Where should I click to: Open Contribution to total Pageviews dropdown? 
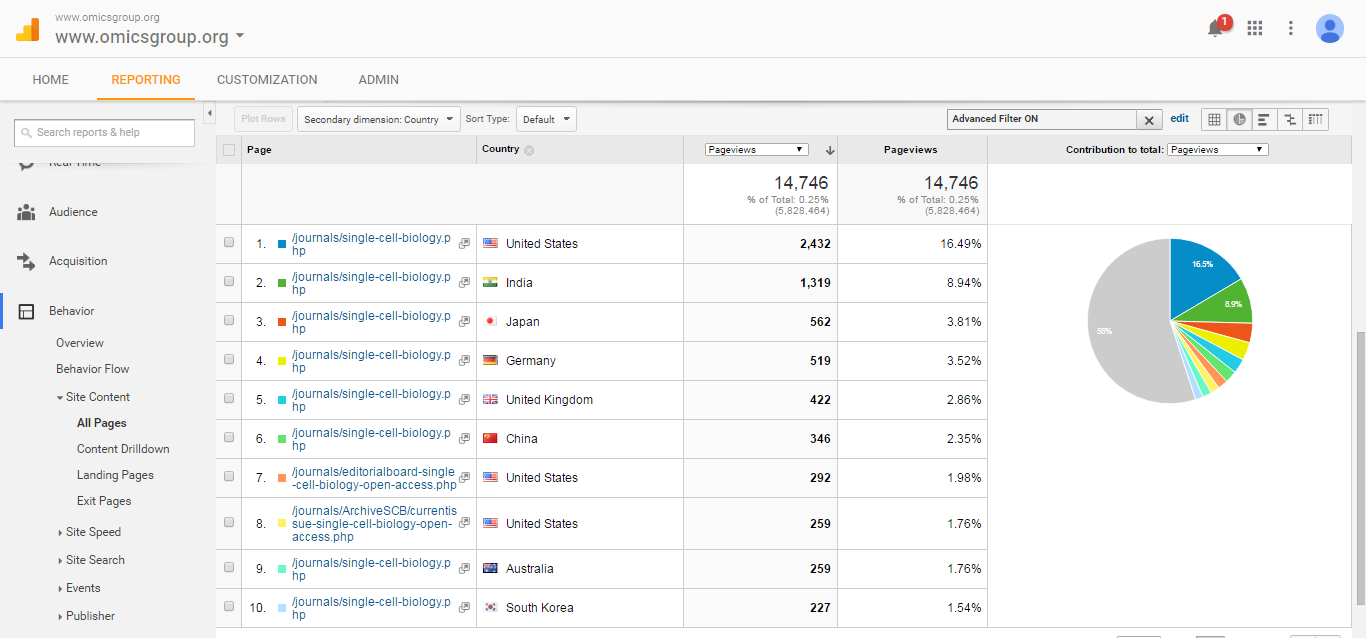click(1218, 150)
